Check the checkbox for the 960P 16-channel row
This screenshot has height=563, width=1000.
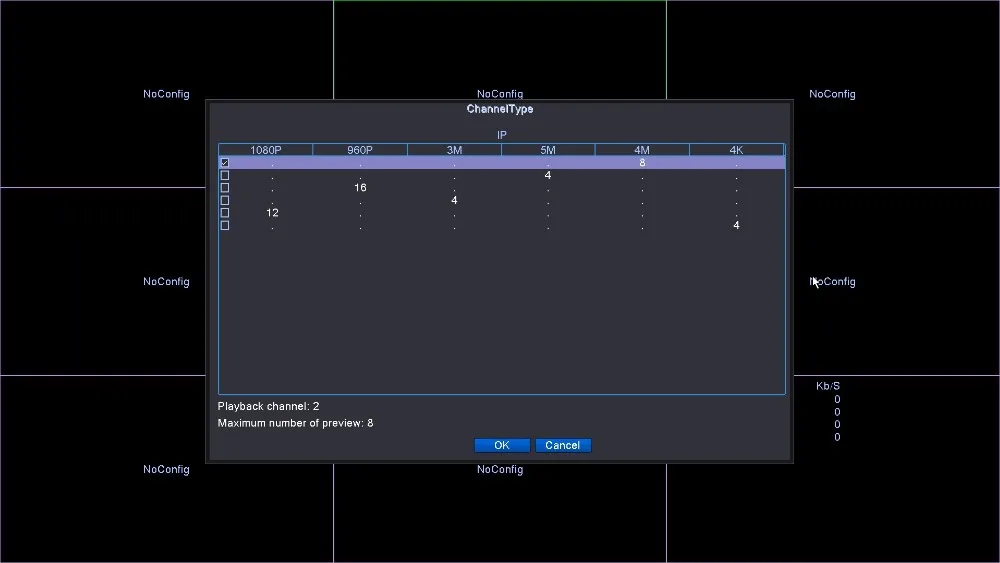224,187
